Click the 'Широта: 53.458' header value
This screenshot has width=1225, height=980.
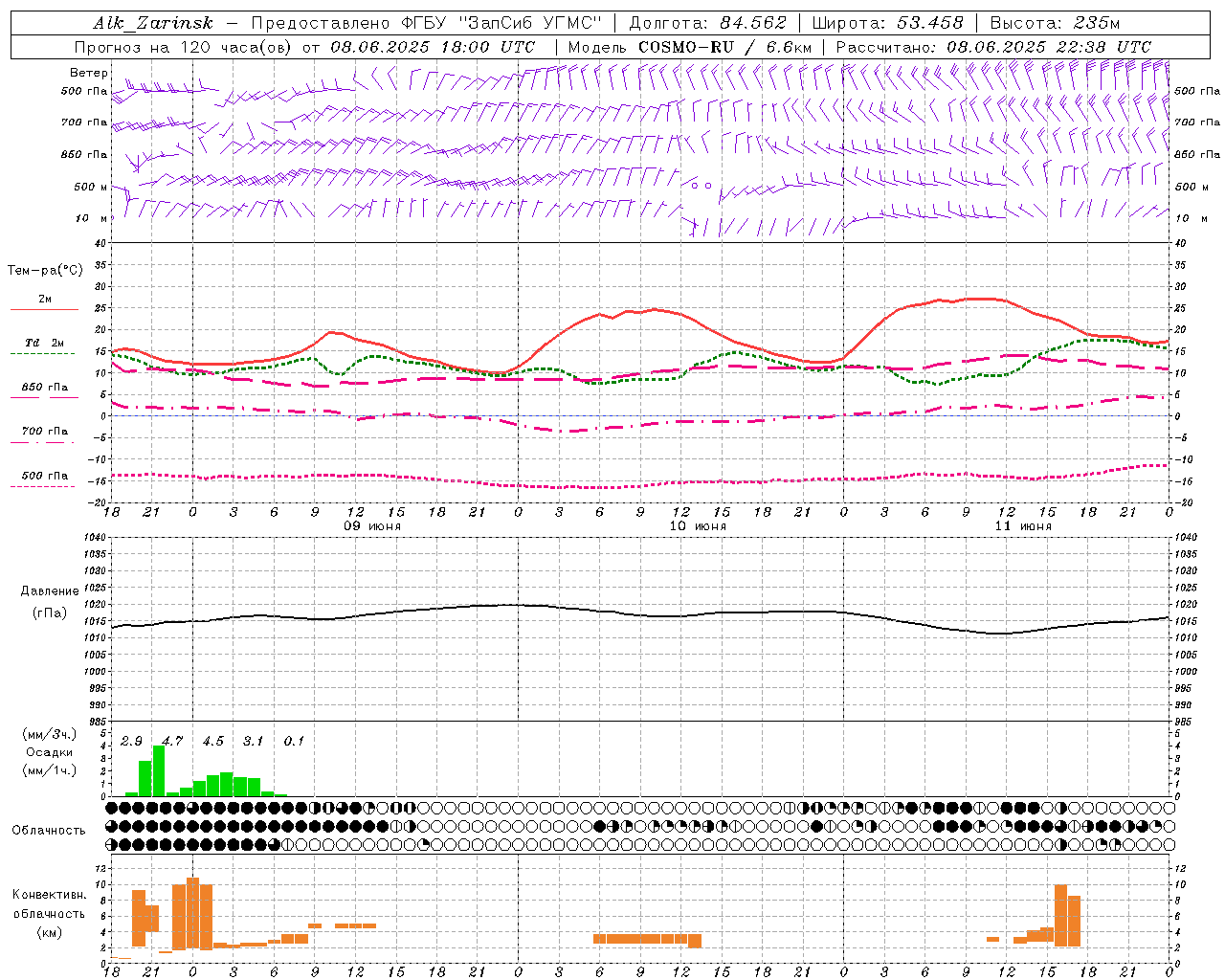pos(887,23)
